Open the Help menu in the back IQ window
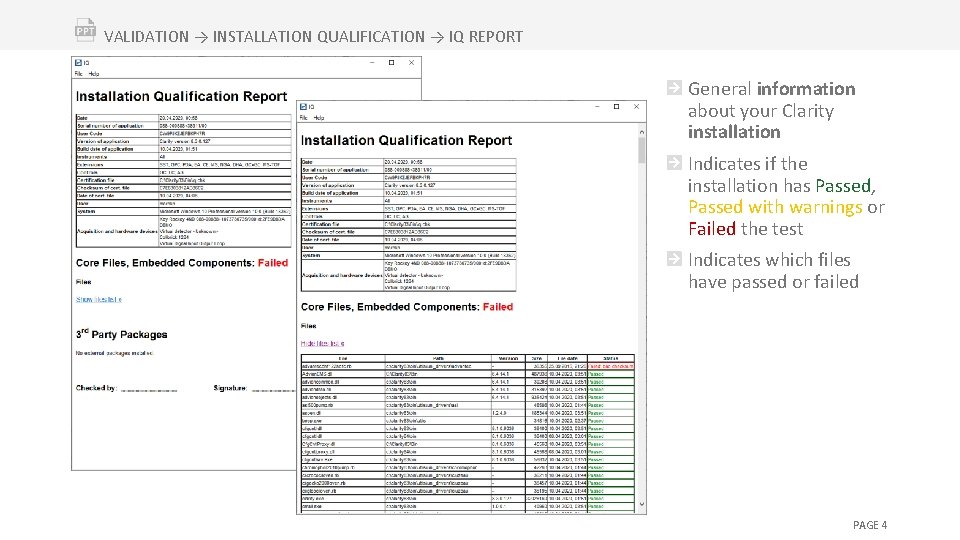This screenshot has height=540, width=960. click(94, 73)
